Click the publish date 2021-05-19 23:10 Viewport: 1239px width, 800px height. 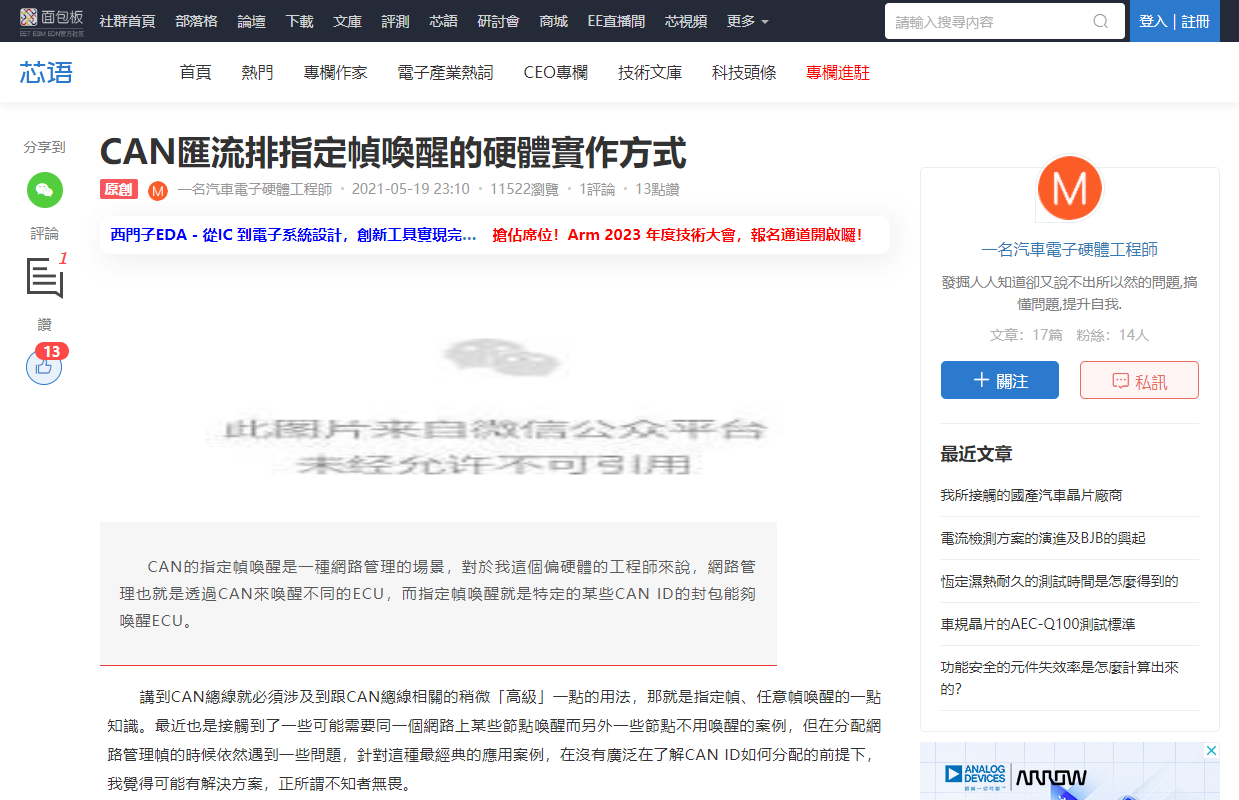pos(411,189)
